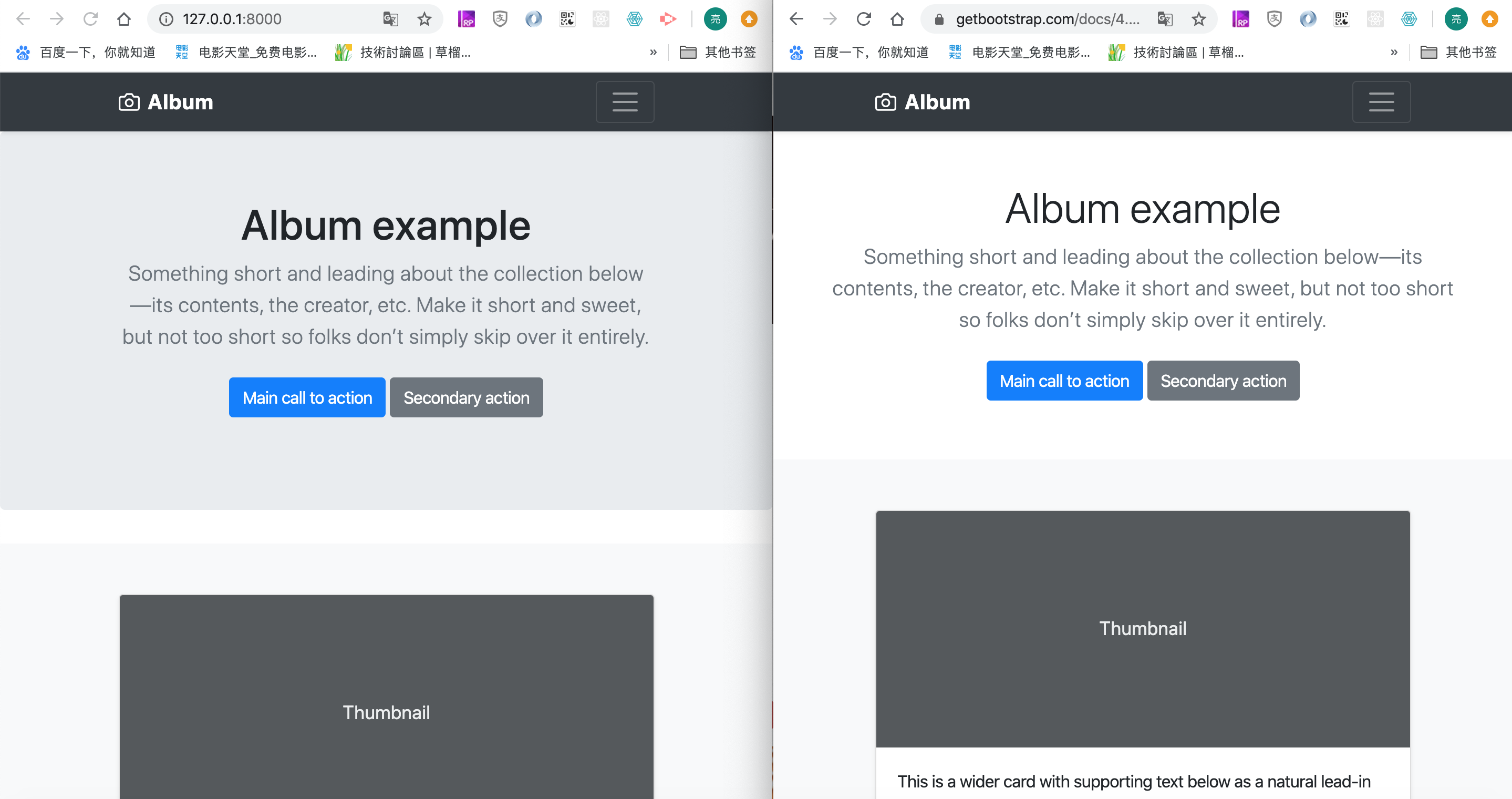Click the purple RP extension in right toolbar
Viewport: 1512px width, 799px height.
click(1240, 19)
